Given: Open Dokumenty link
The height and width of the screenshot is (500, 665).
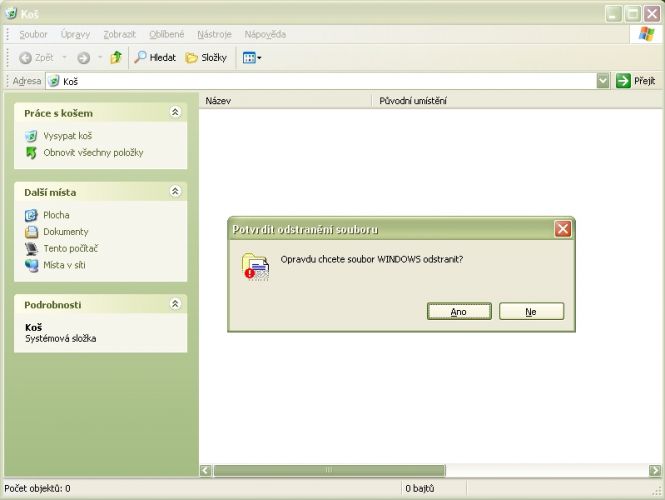Looking at the screenshot, I should 66,232.
